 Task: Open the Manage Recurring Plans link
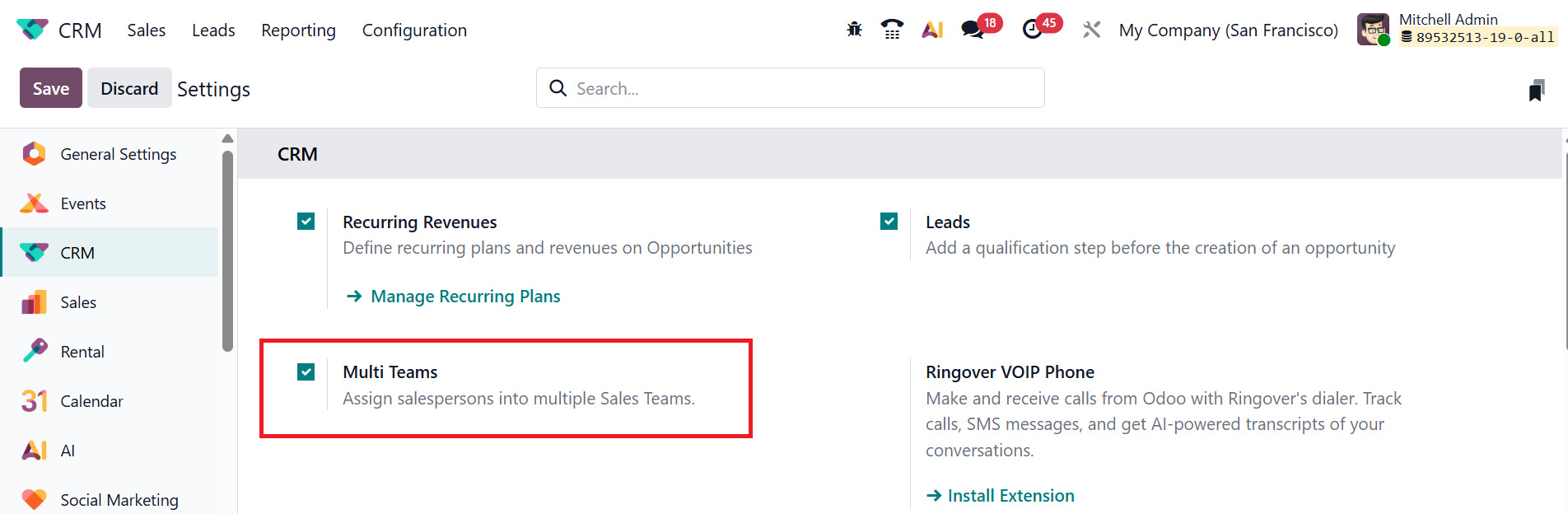click(465, 297)
